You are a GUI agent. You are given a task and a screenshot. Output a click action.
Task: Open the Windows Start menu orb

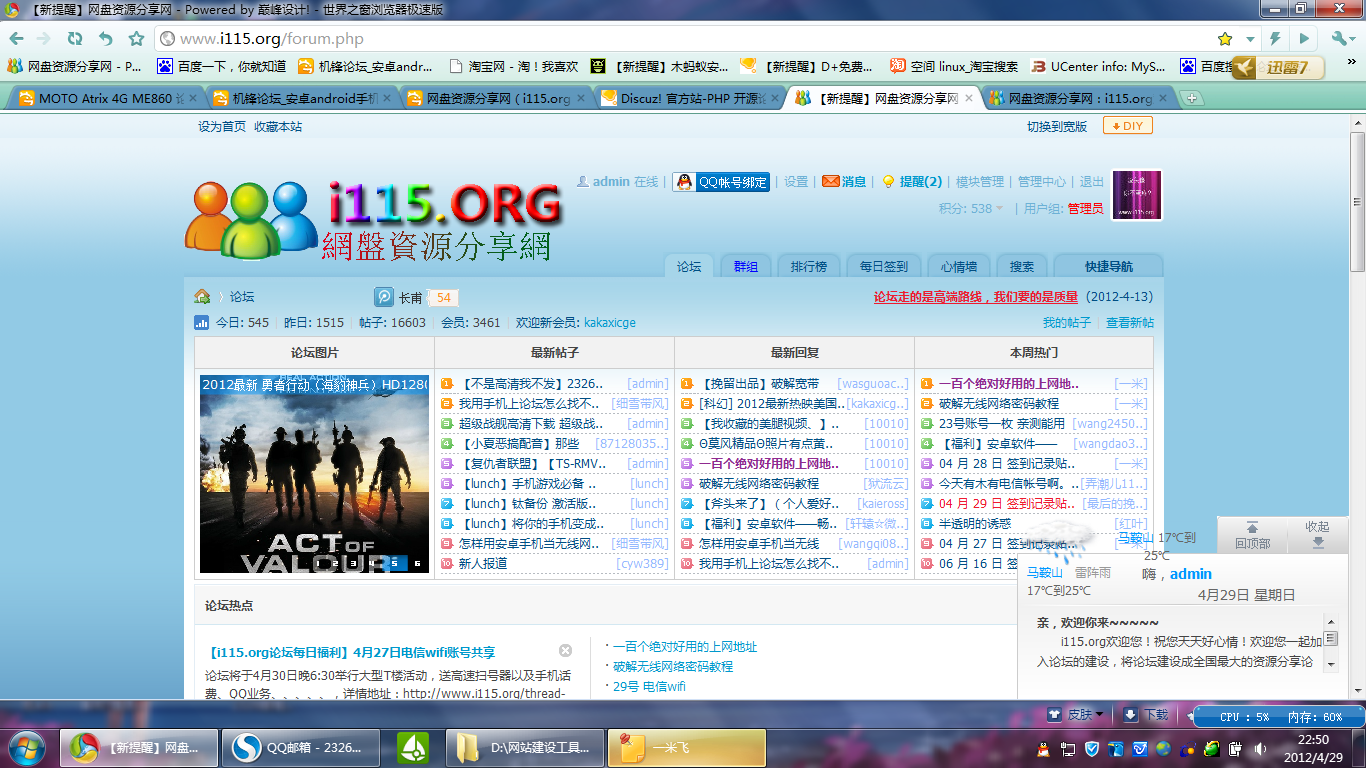(x=26, y=747)
